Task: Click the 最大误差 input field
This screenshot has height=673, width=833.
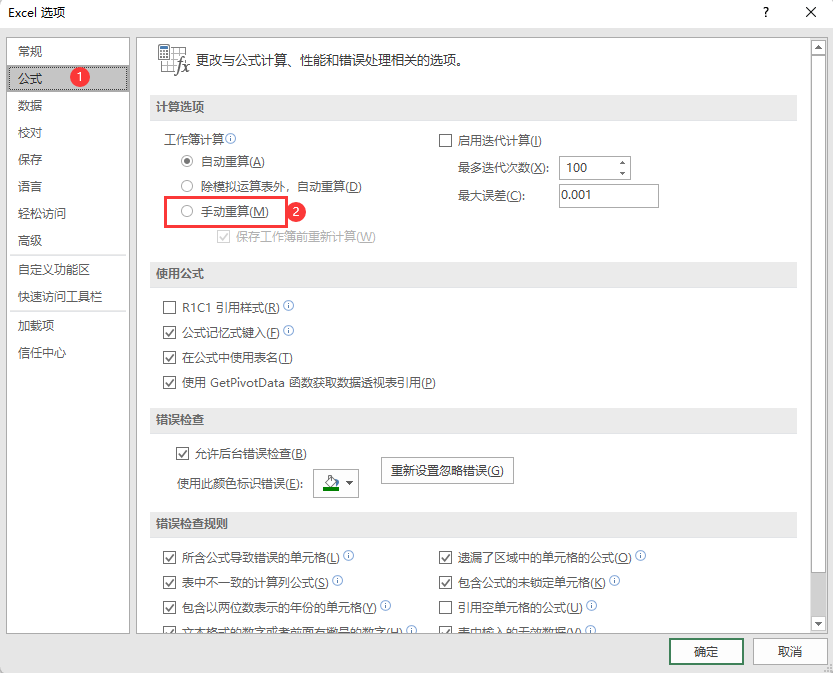Action: coord(608,196)
